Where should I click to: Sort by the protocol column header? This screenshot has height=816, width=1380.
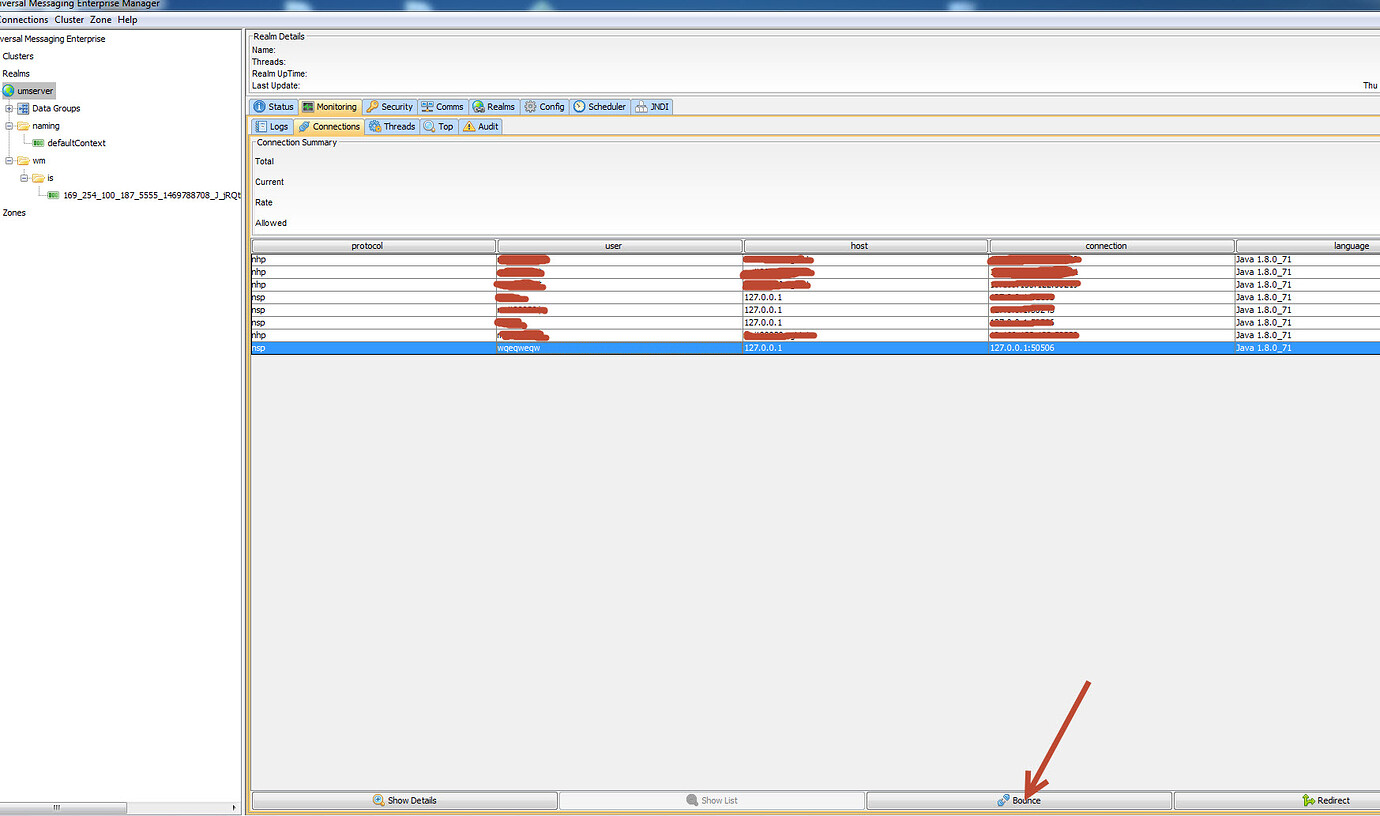(373, 246)
